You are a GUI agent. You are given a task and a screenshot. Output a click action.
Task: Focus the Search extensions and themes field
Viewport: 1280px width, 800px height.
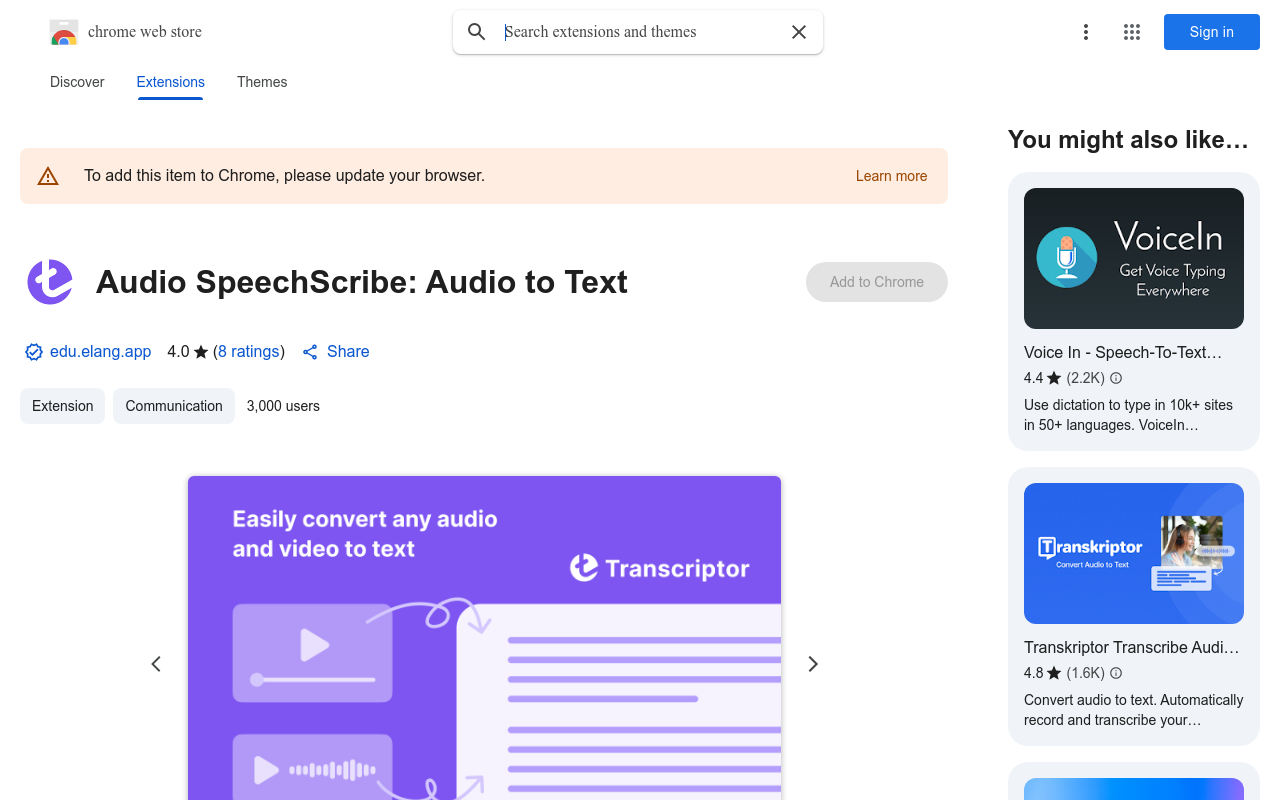(x=640, y=32)
